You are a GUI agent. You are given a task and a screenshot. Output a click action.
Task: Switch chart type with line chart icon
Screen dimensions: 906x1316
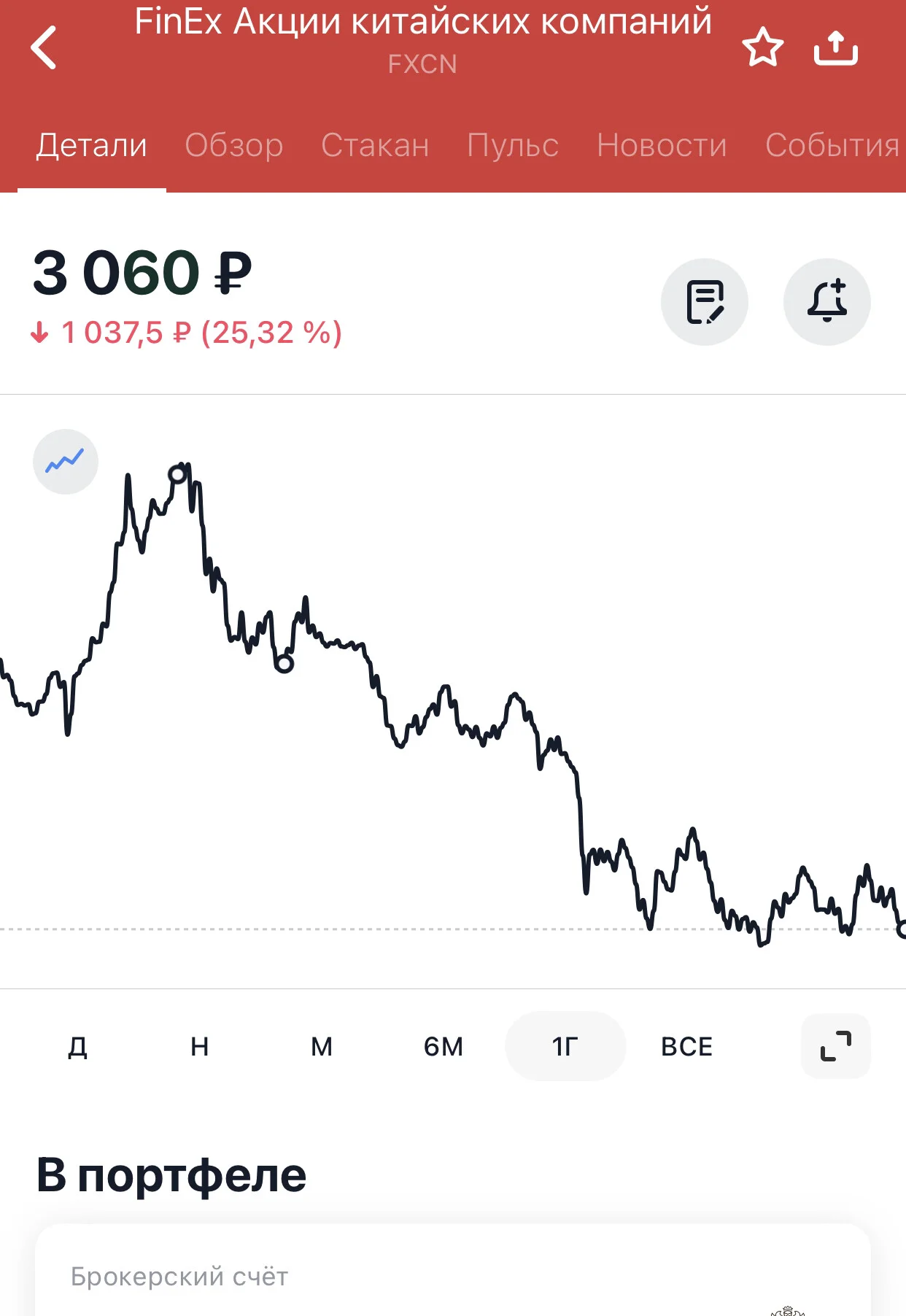(66, 462)
